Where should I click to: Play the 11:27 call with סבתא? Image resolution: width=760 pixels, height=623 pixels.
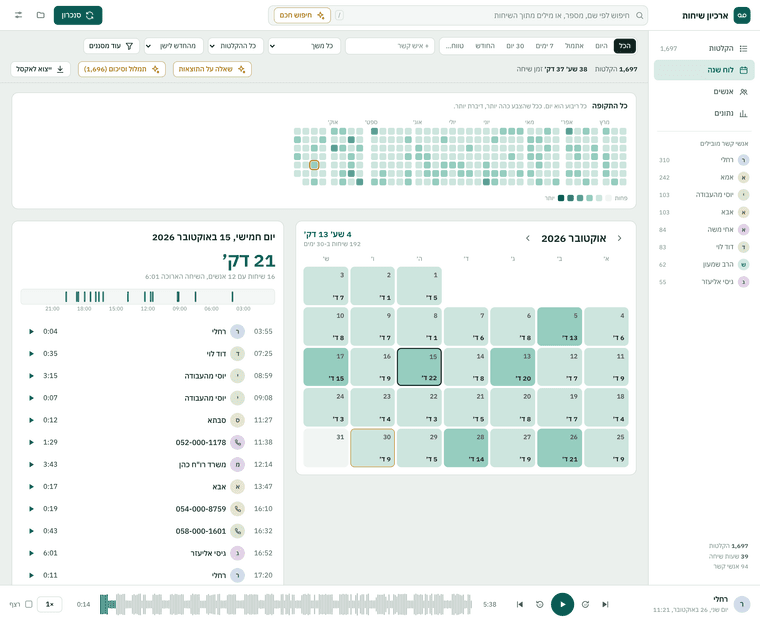pyautogui.click(x=31, y=420)
